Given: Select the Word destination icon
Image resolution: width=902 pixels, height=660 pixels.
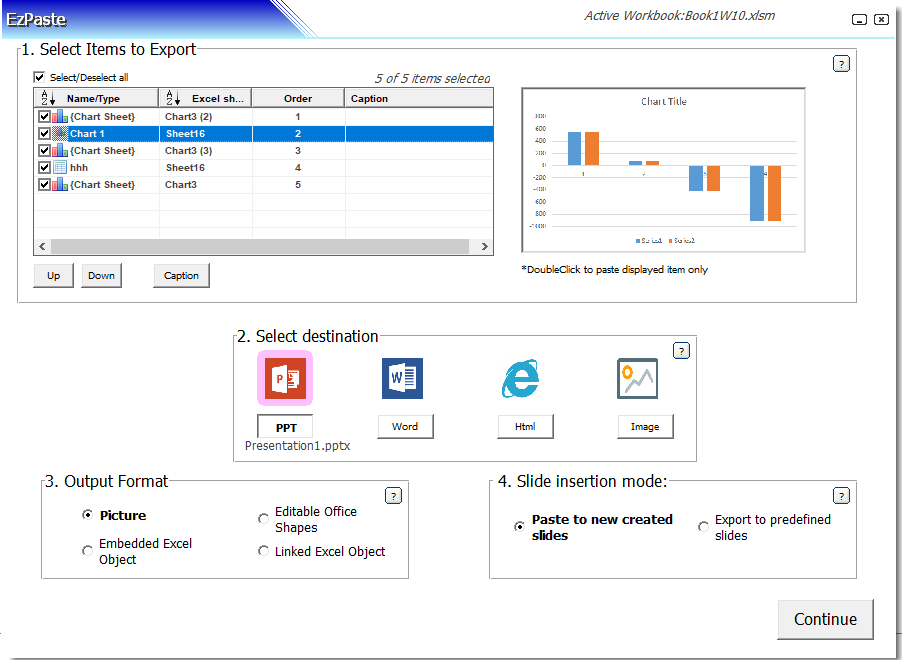Looking at the screenshot, I should tap(405, 378).
